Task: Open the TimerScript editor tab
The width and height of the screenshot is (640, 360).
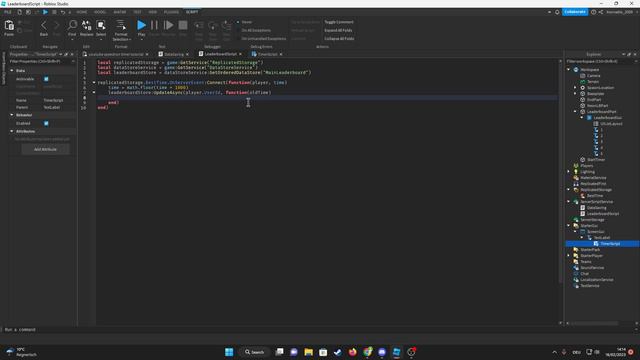Action: tap(268, 54)
